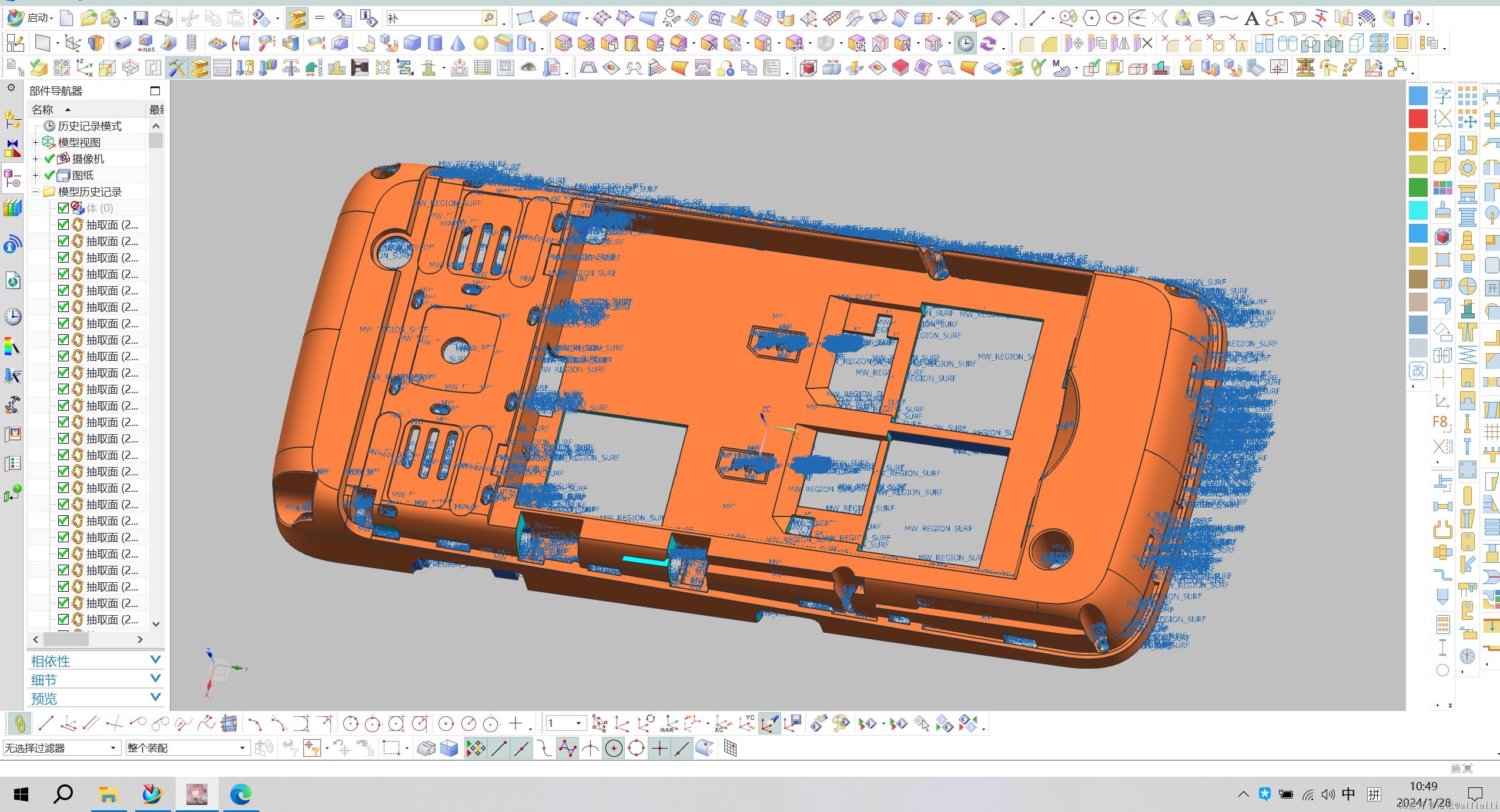This screenshot has width=1500, height=812.
Task: Click the save WCS floppy icon
Action: (793, 723)
